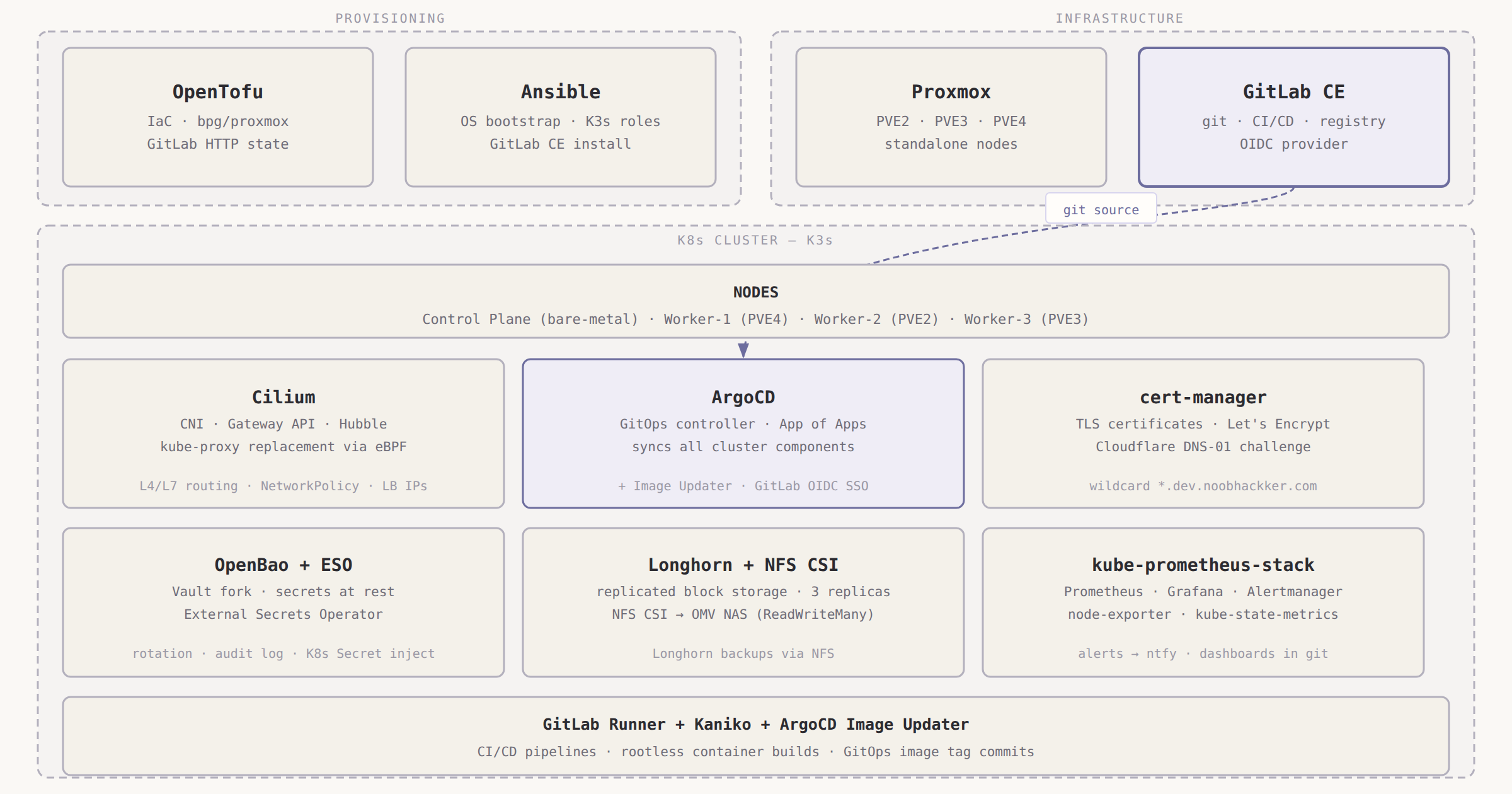This screenshot has height=794, width=1512.
Task: Click the INFRASTRUCTURE group label
Action: pos(1120,18)
